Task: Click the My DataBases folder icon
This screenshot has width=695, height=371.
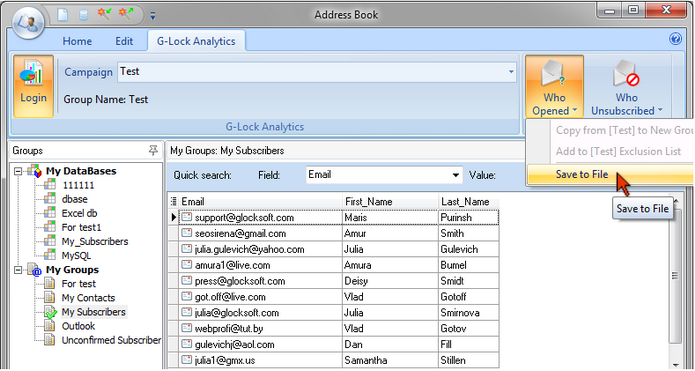Action: click(x=35, y=171)
